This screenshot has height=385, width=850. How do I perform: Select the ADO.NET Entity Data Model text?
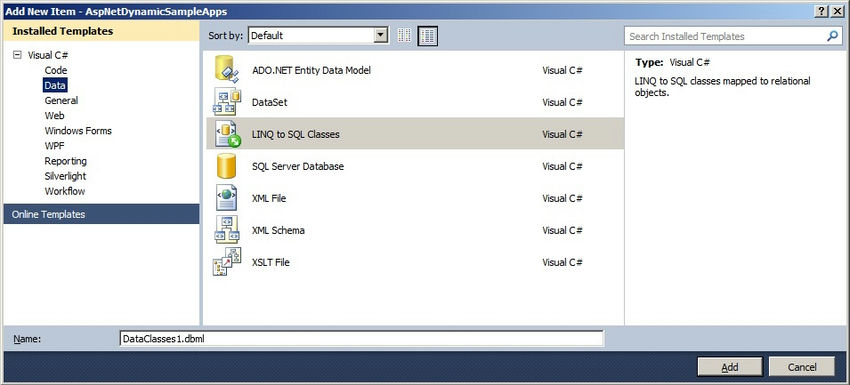click(311, 70)
